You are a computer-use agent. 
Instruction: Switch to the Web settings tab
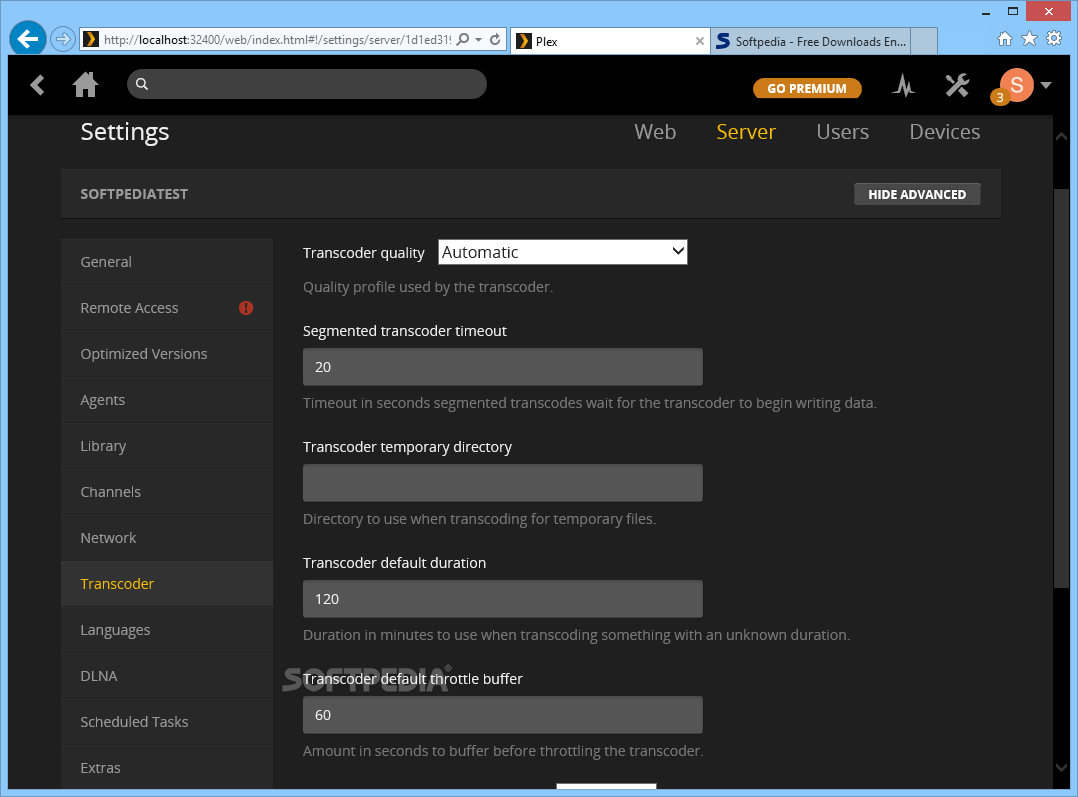(x=654, y=131)
